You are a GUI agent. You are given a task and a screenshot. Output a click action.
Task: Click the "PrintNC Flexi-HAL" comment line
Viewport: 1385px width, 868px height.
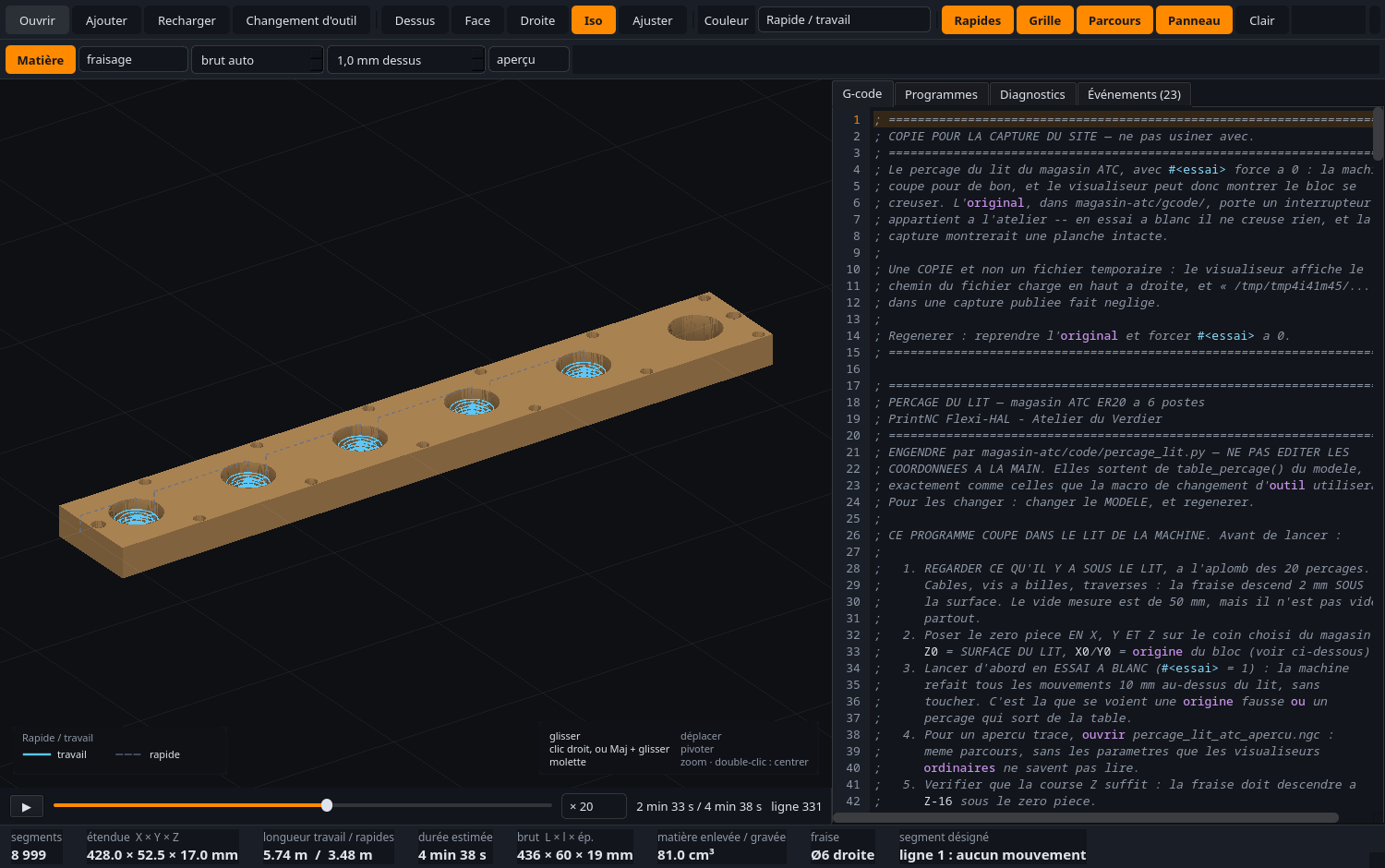pyautogui.click(x=1018, y=419)
